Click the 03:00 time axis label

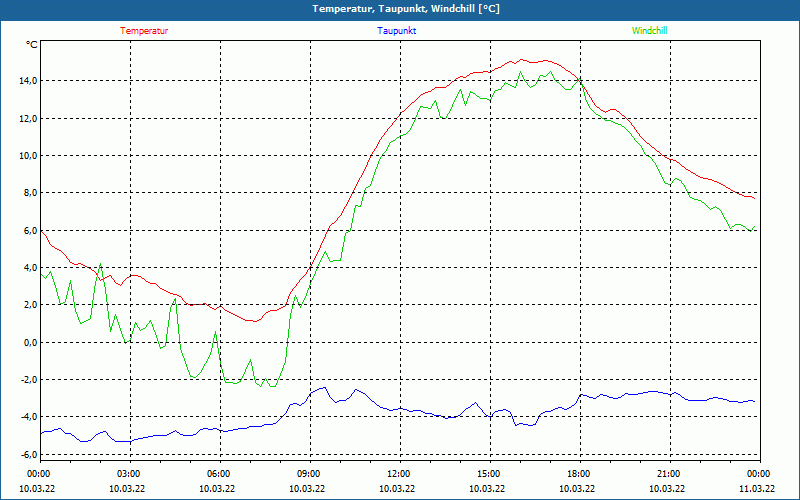pyautogui.click(x=127, y=474)
